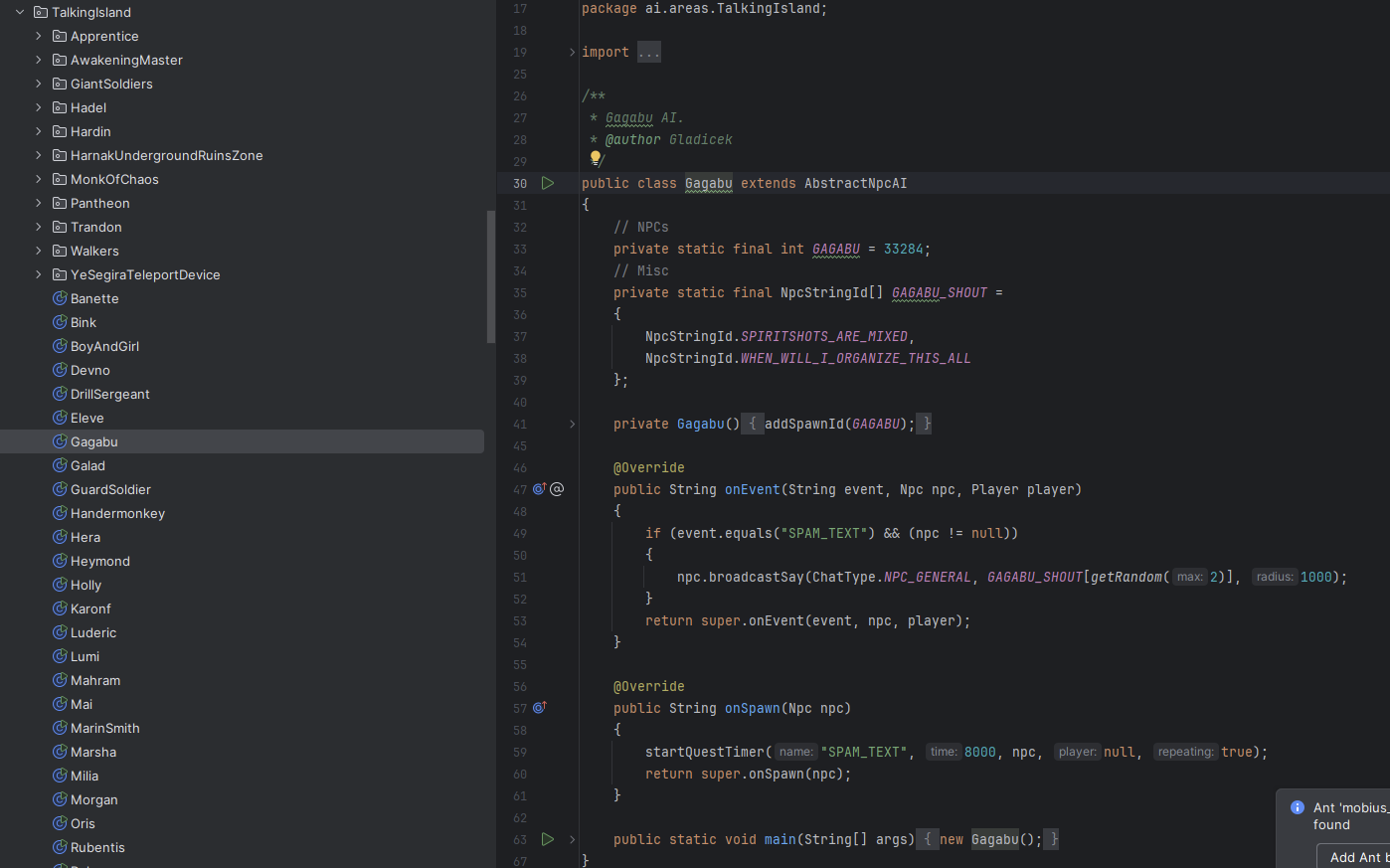Select the Gagabu class in the tree
This screenshot has width=1390, height=868.
(242, 441)
